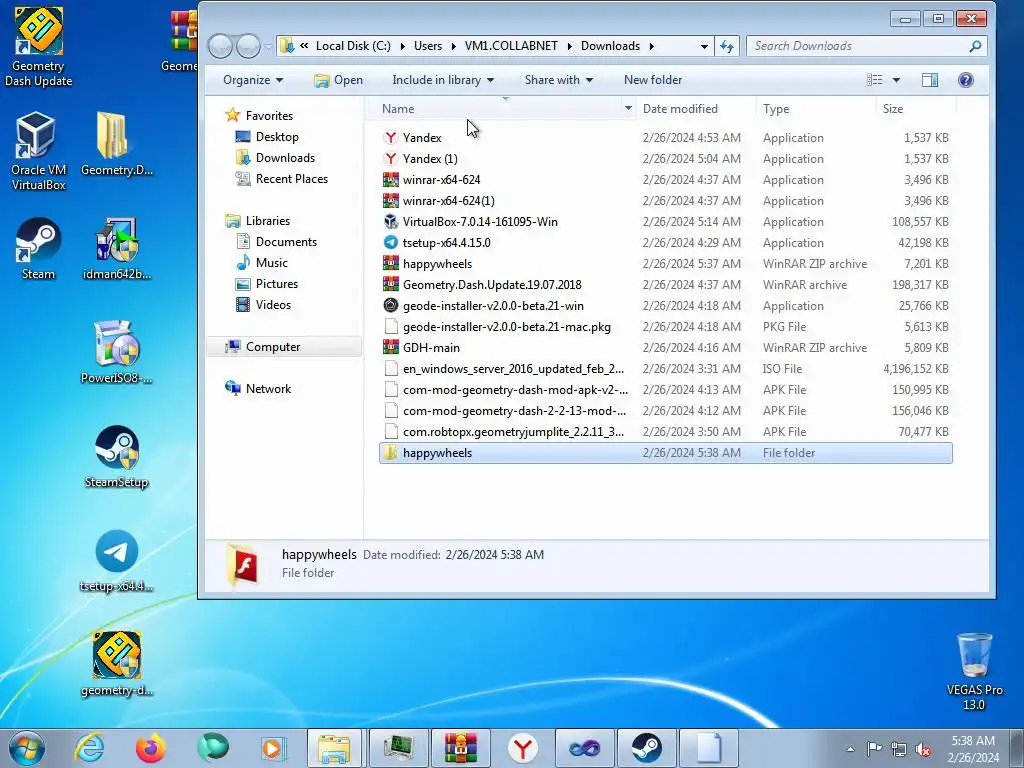
Task: Open Documents library in navigation pane
Action: click(x=286, y=242)
